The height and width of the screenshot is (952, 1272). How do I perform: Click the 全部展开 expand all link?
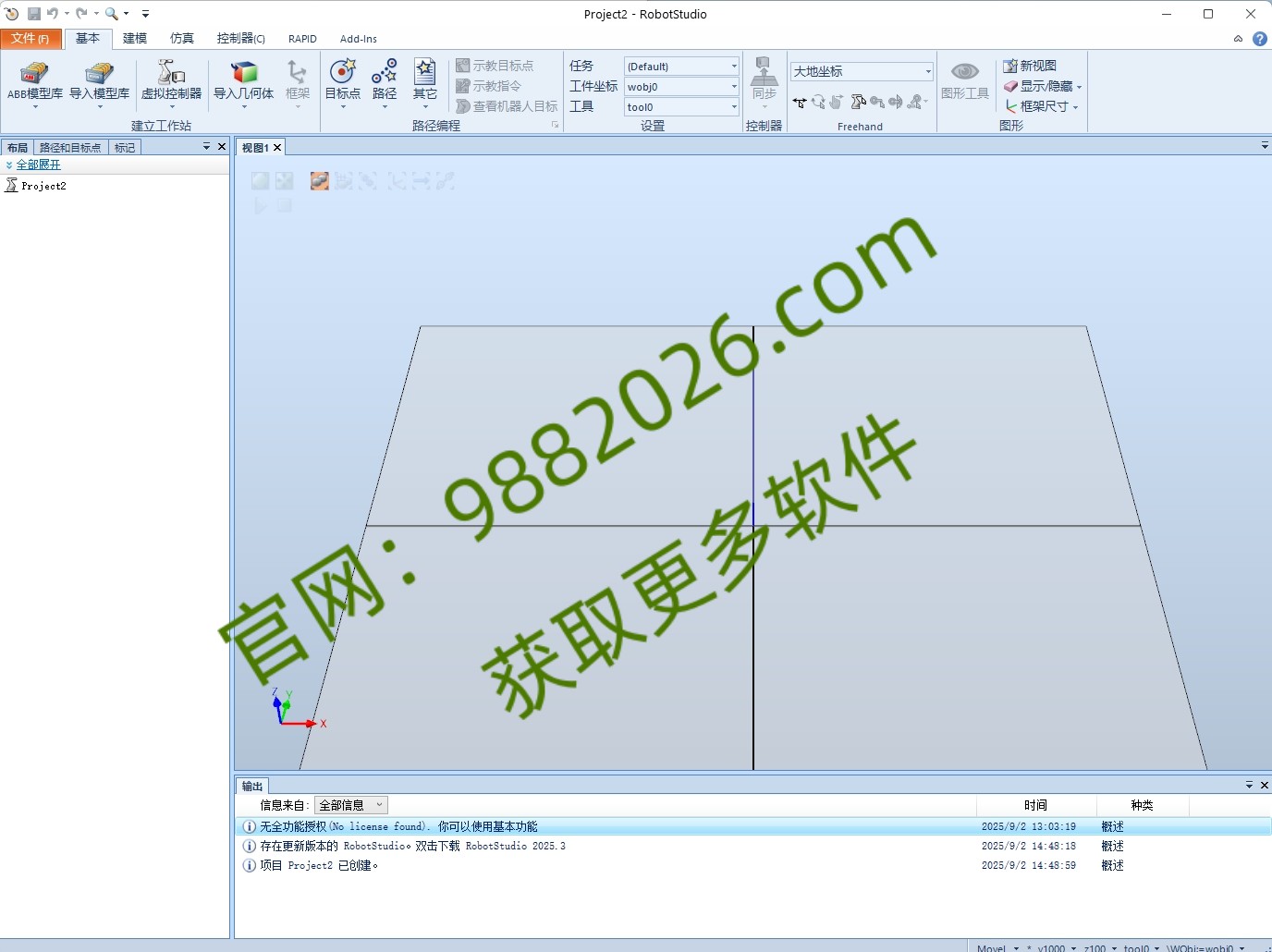38,165
